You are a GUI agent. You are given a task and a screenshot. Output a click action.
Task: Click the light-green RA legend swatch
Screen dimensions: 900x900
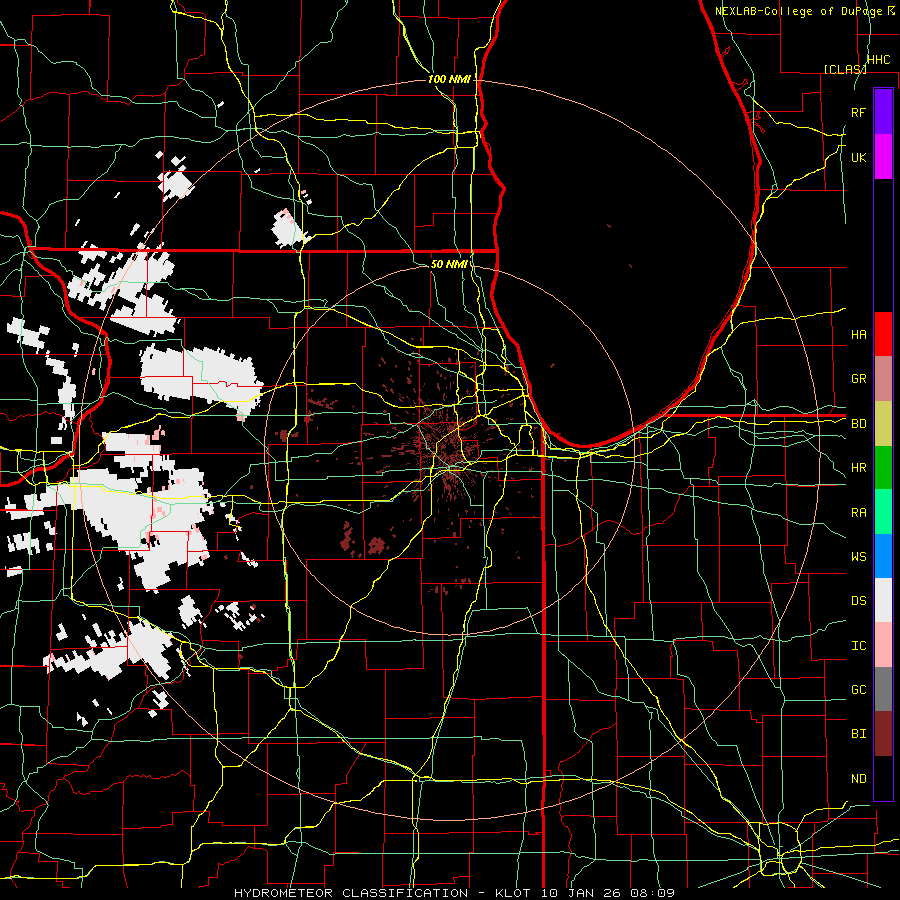(883, 511)
